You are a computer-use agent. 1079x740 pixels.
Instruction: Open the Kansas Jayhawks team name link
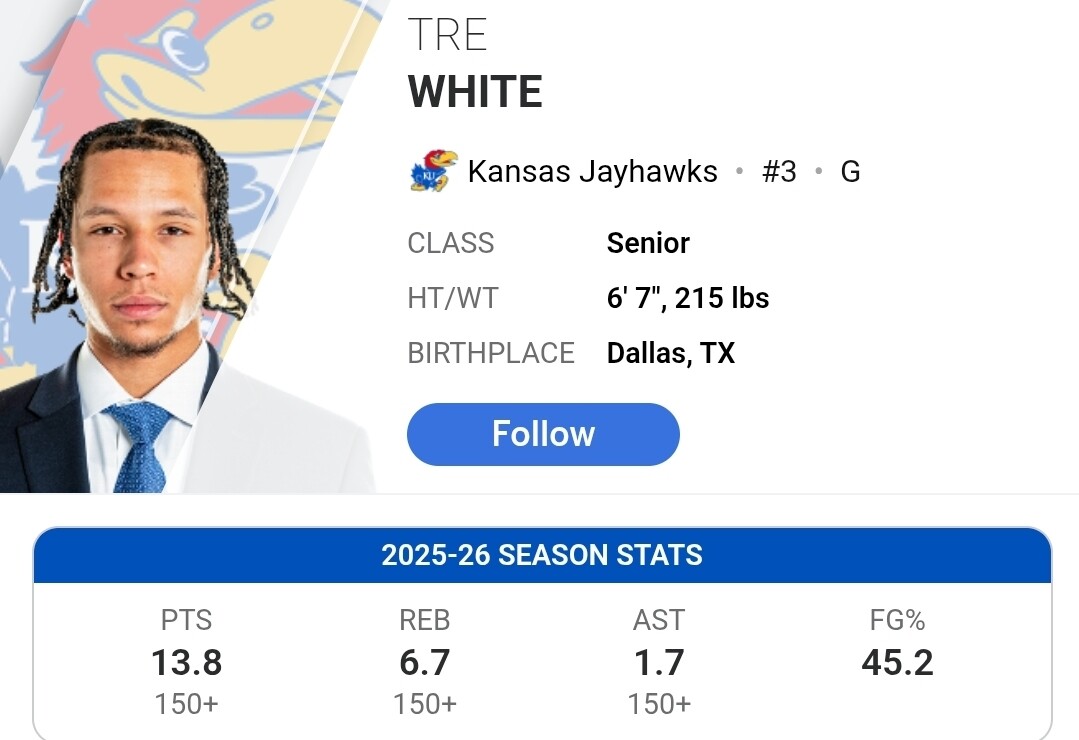pos(592,172)
